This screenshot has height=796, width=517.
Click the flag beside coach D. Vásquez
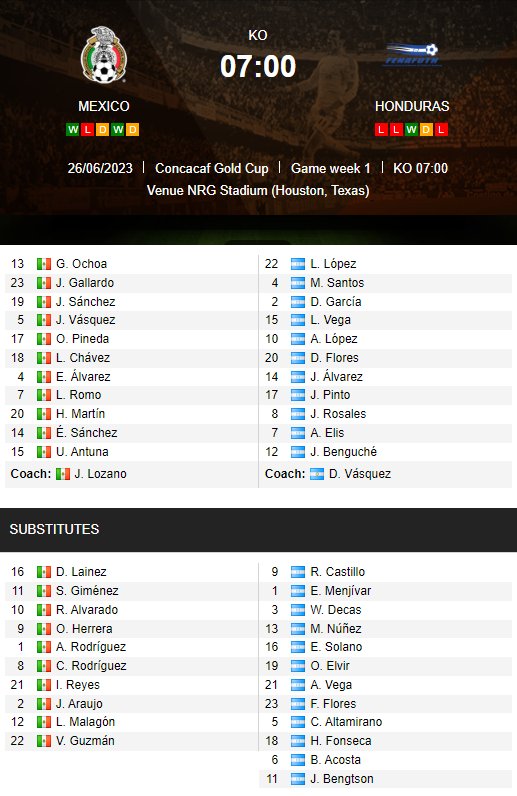[x=317, y=474]
